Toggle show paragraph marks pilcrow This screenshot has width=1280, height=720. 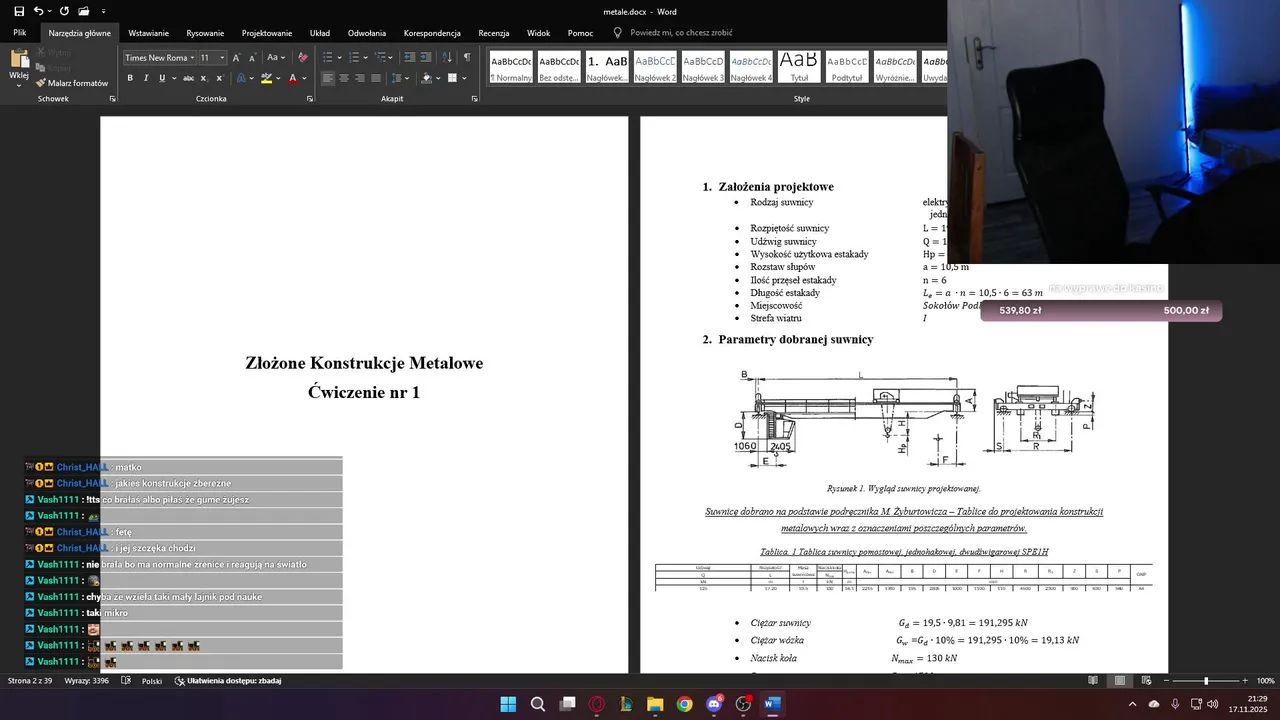[467, 57]
